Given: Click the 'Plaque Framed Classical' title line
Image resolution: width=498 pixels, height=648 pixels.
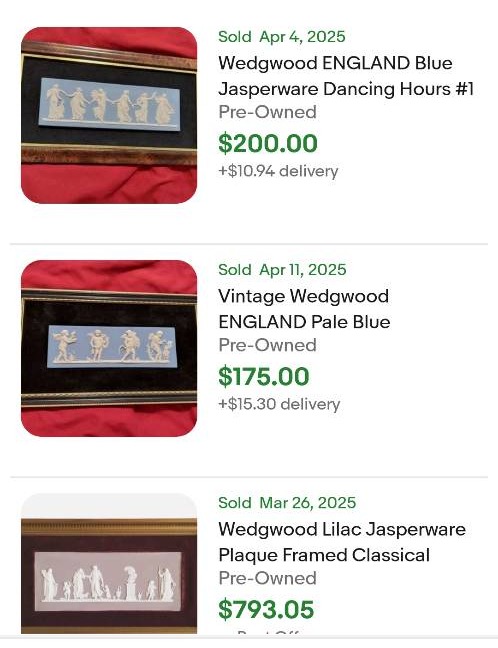Looking at the screenshot, I should tap(324, 555).
